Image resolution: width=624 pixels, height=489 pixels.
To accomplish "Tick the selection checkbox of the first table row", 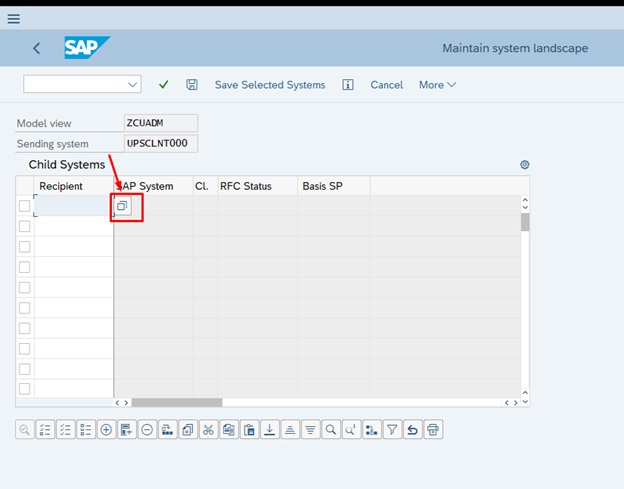I will 25,206.
